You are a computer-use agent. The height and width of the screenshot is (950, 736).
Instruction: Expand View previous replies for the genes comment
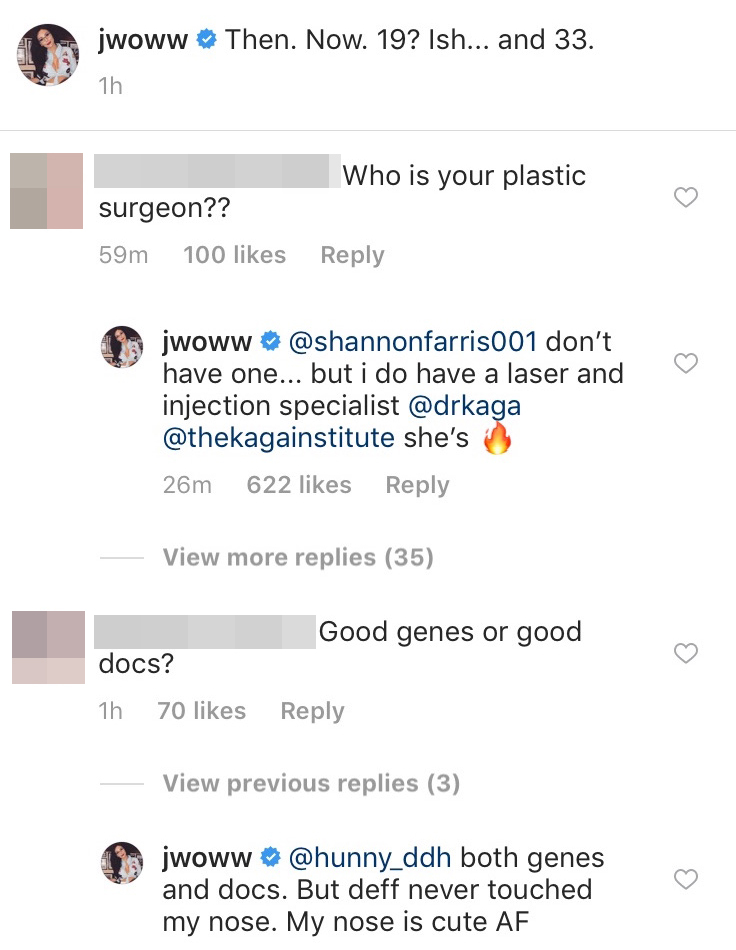pyautogui.click(x=310, y=783)
